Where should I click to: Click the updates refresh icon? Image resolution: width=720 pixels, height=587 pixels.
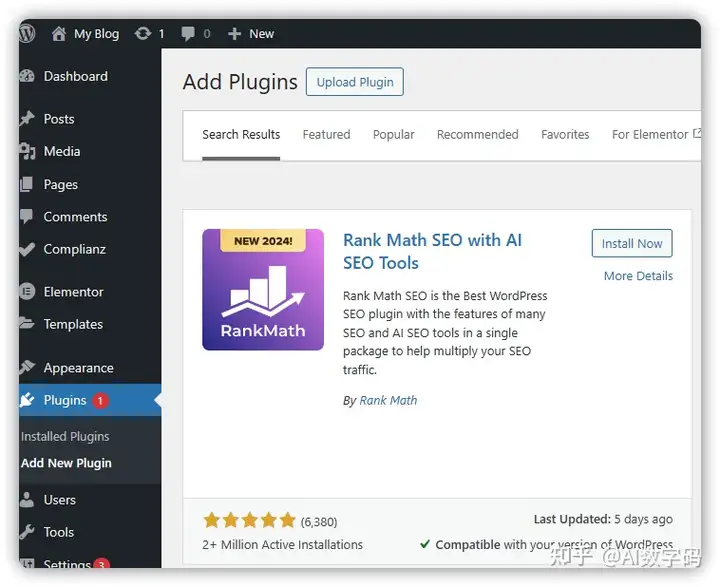pos(143,34)
